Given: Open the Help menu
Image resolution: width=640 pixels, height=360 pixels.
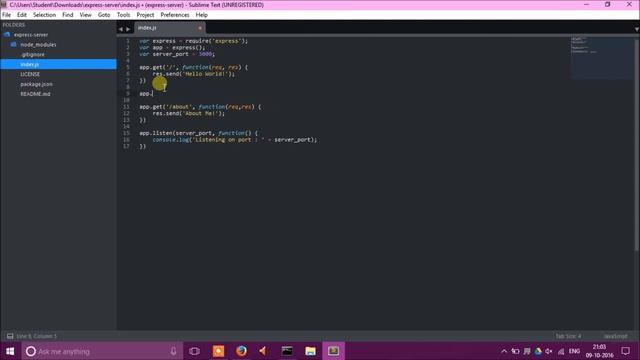Looking at the screenshot, I should pyautogui.click(x=202, y=15).
